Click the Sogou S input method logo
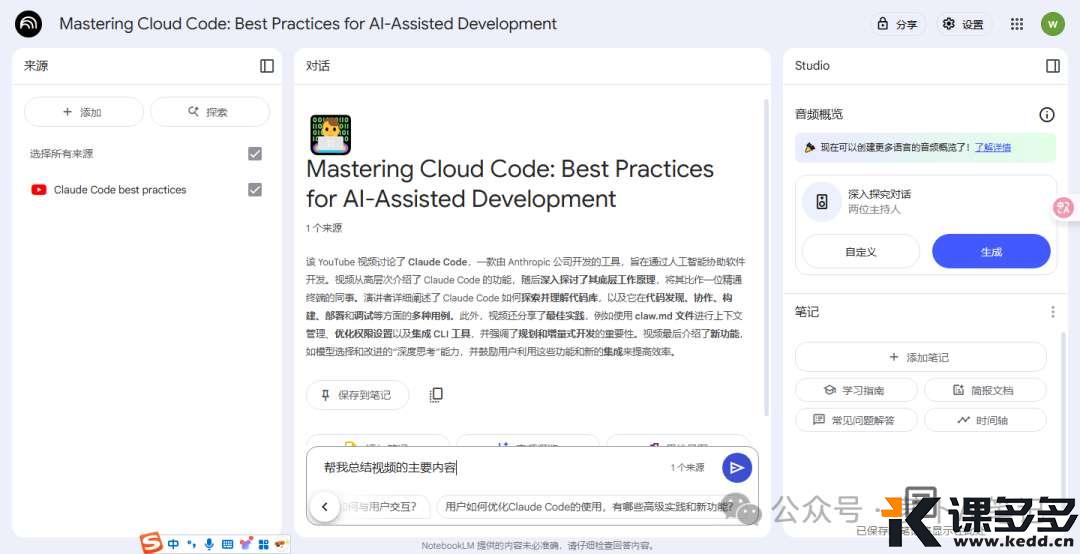This screenshot has width=1080, height=554. pos(151,543)
